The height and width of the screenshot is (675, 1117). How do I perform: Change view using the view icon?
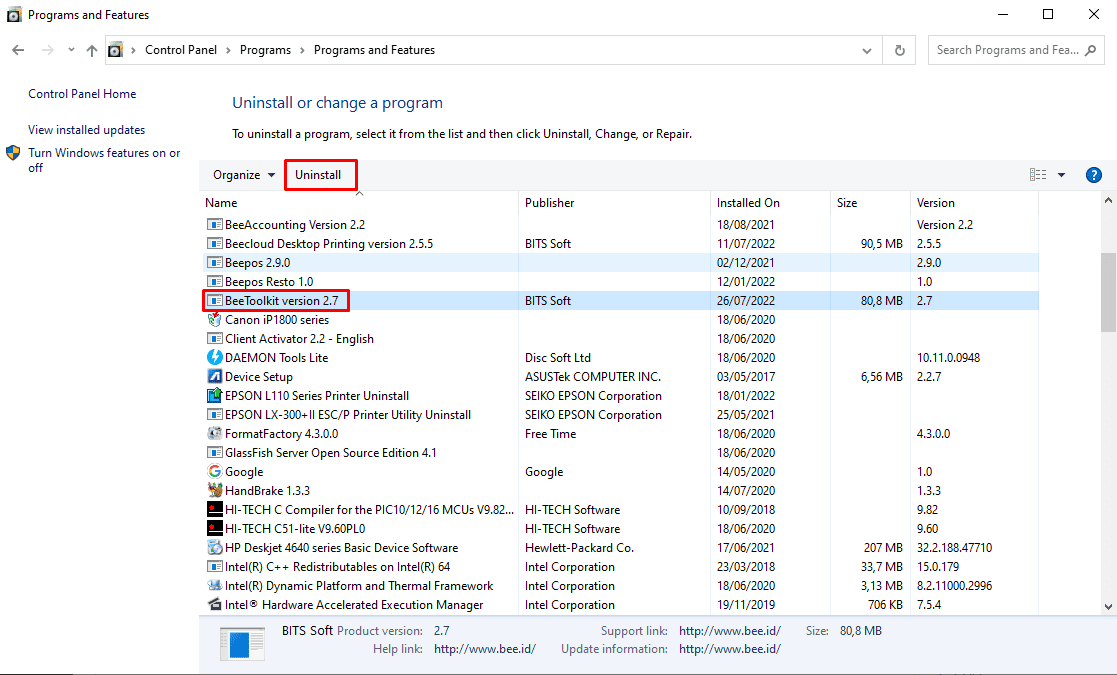click(1038, 175)
